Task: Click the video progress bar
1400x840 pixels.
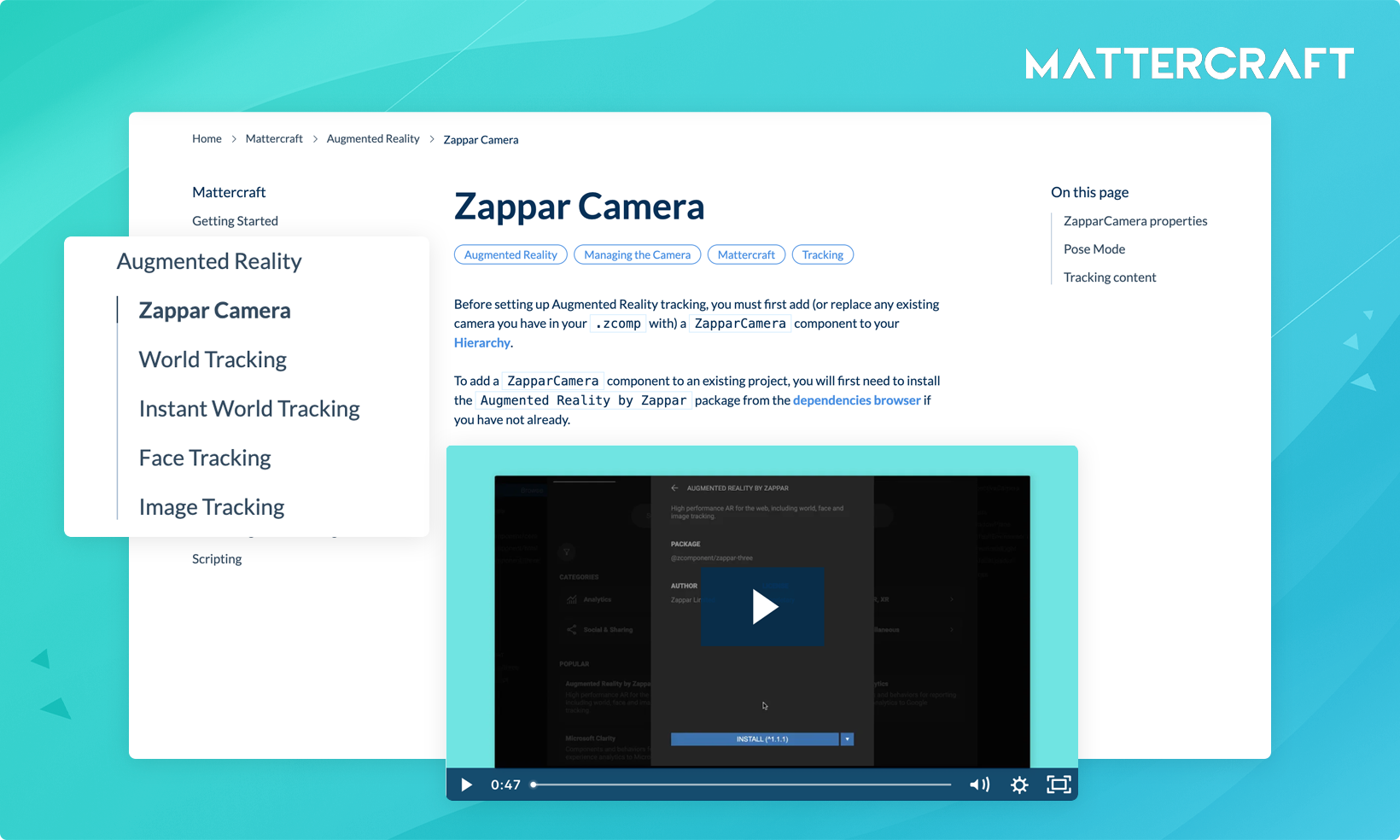Action: tap(741, 785)
